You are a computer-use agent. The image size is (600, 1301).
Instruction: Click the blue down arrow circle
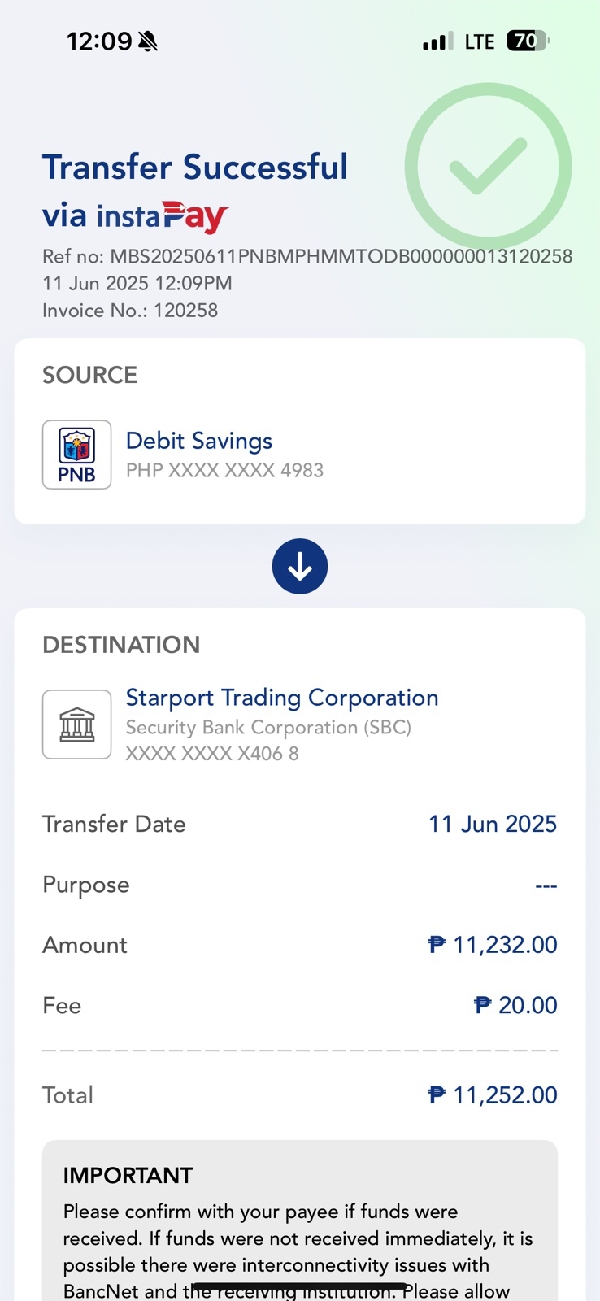[300, 566]
